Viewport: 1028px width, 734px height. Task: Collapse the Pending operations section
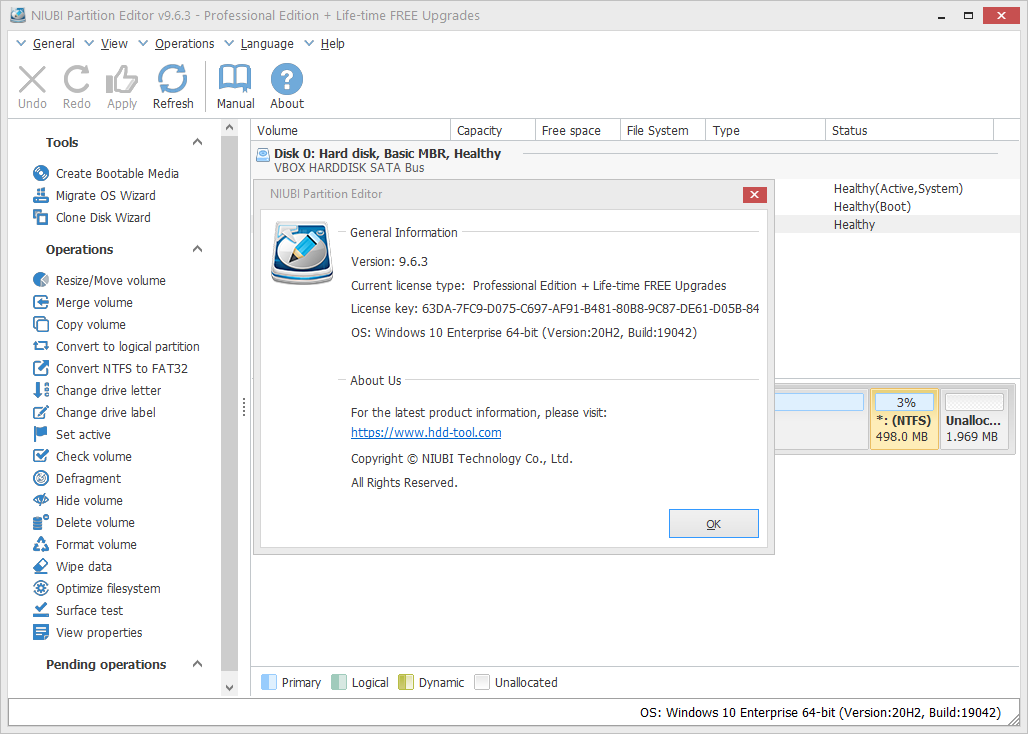[x=197, y=664]
